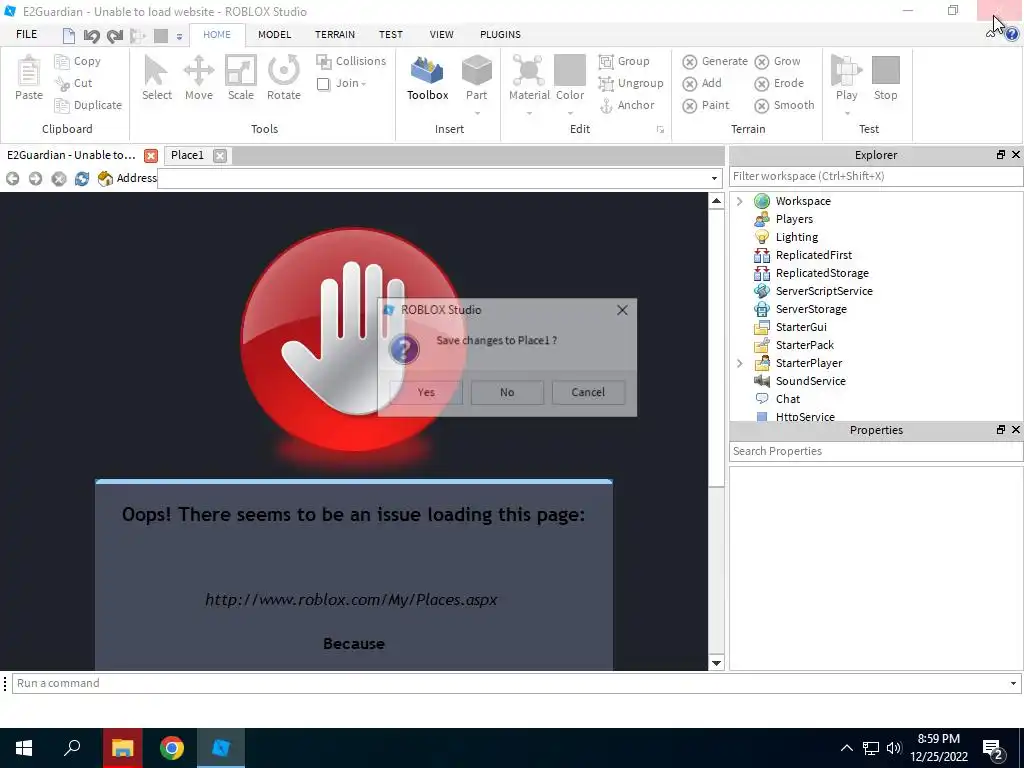This screenshot has height=768, width=1024.
Task: Click the Group objects icon
Action: [x=606, y=61]
